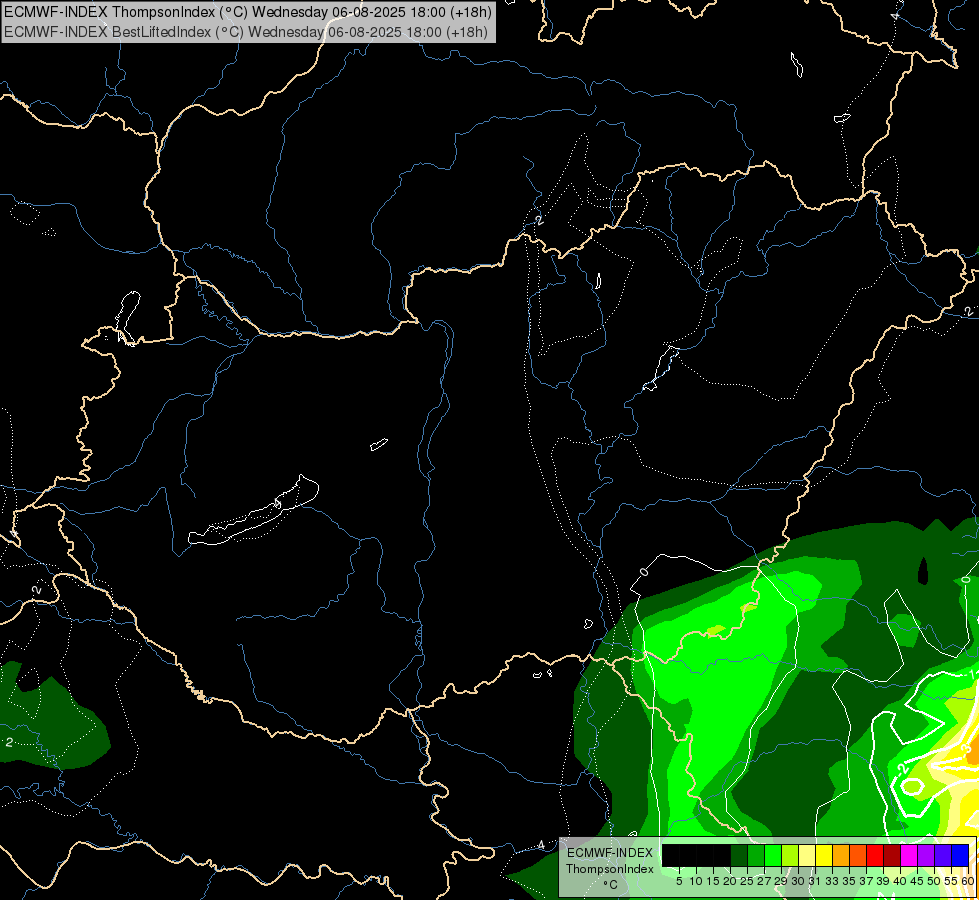Image resolution: width=979 pixels, height=900 pixels.
Task: Click the ThompsonIndex title line at top
Action: tap(248, 12)
